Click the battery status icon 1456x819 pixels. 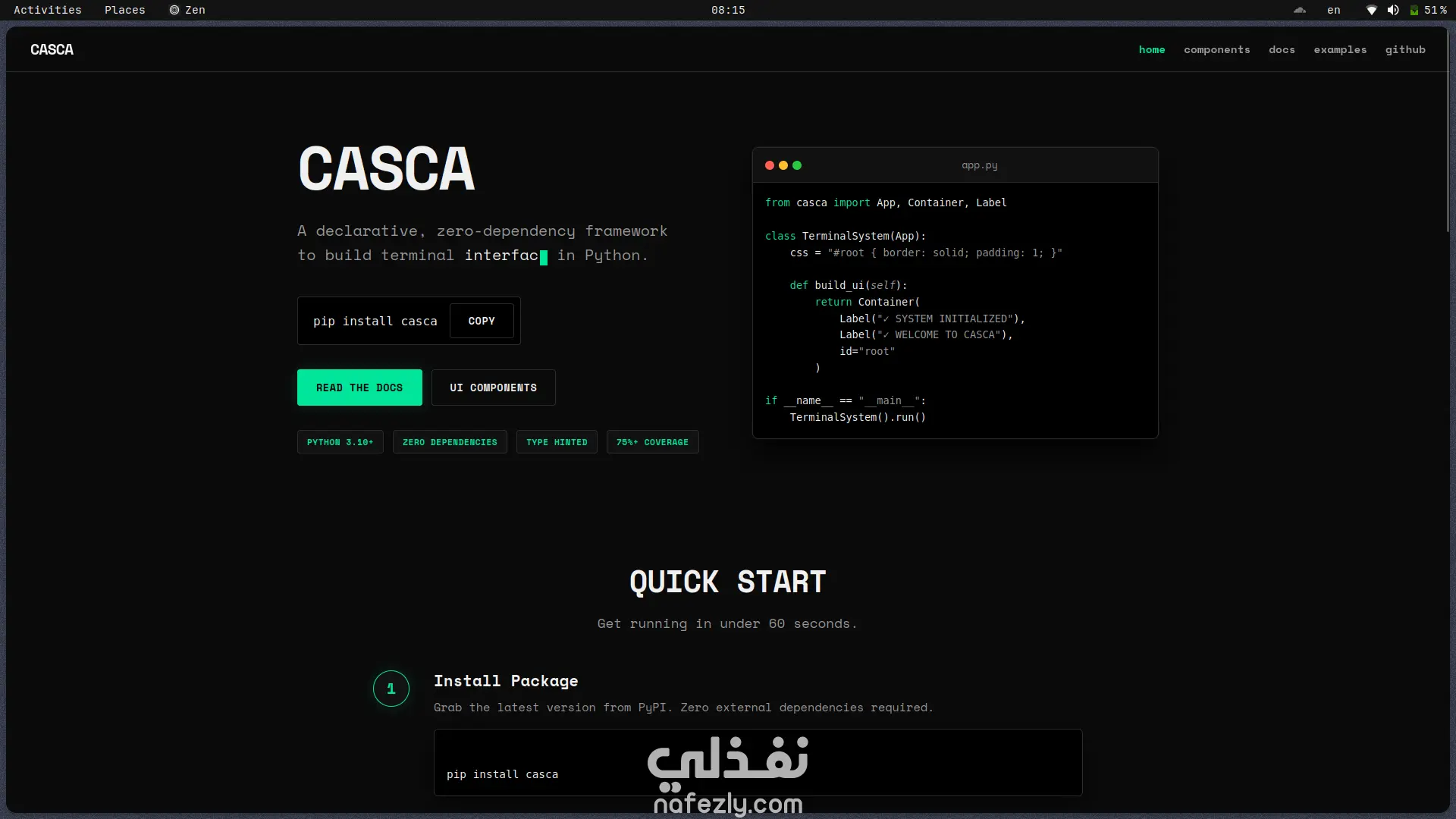pyautogui.click(x=1414, y=10)
